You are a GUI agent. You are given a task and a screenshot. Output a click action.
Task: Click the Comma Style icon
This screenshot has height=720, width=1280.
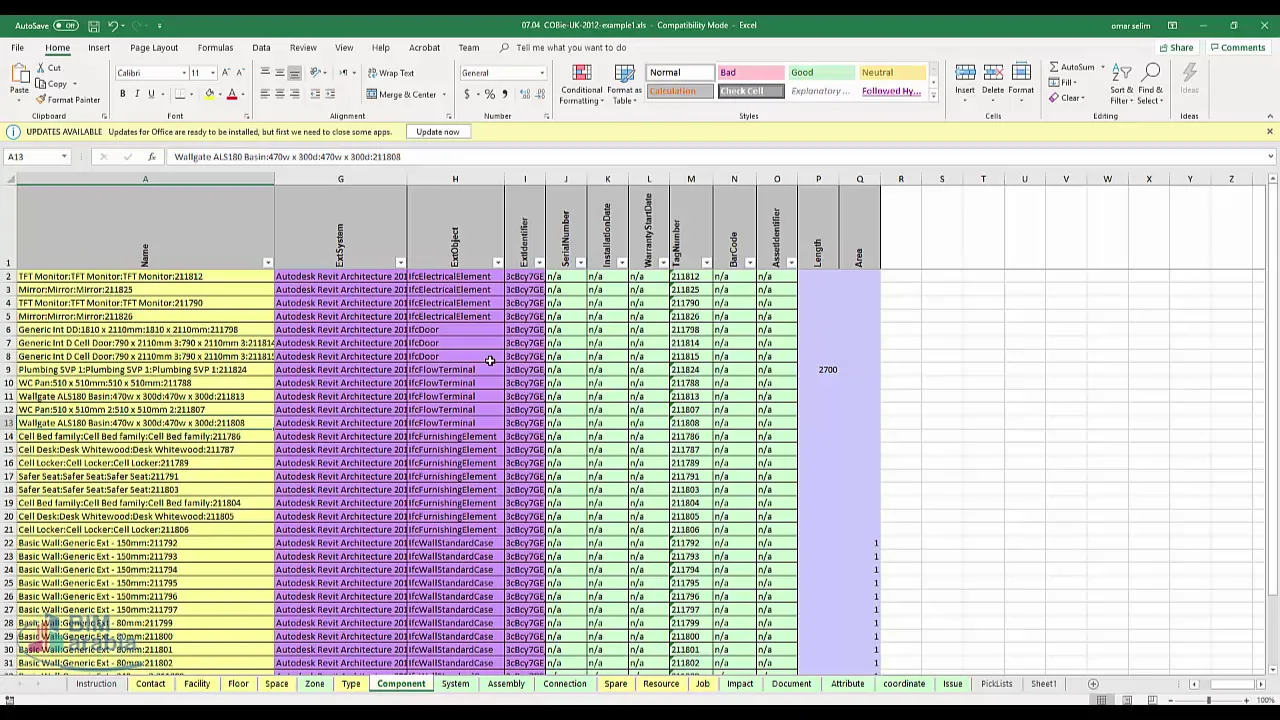click(x=504, y=95)
